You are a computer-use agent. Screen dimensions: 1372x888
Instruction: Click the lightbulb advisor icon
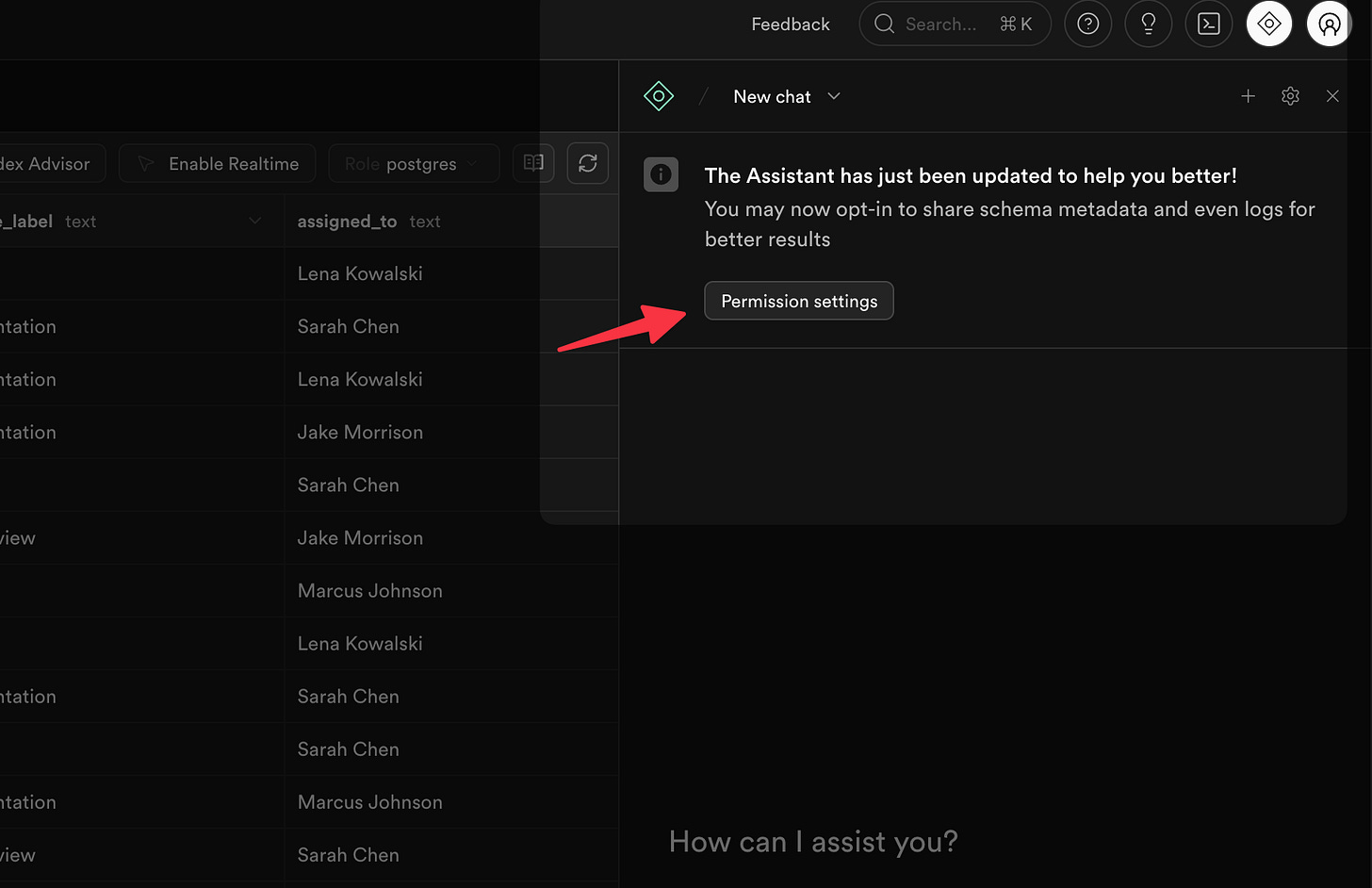pos(1148,24)
